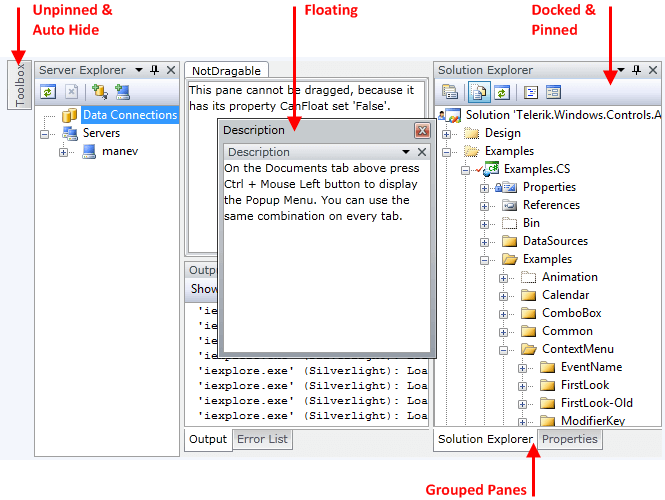Expand the Animation folder
665x500 pixels.
pos(503,279)
